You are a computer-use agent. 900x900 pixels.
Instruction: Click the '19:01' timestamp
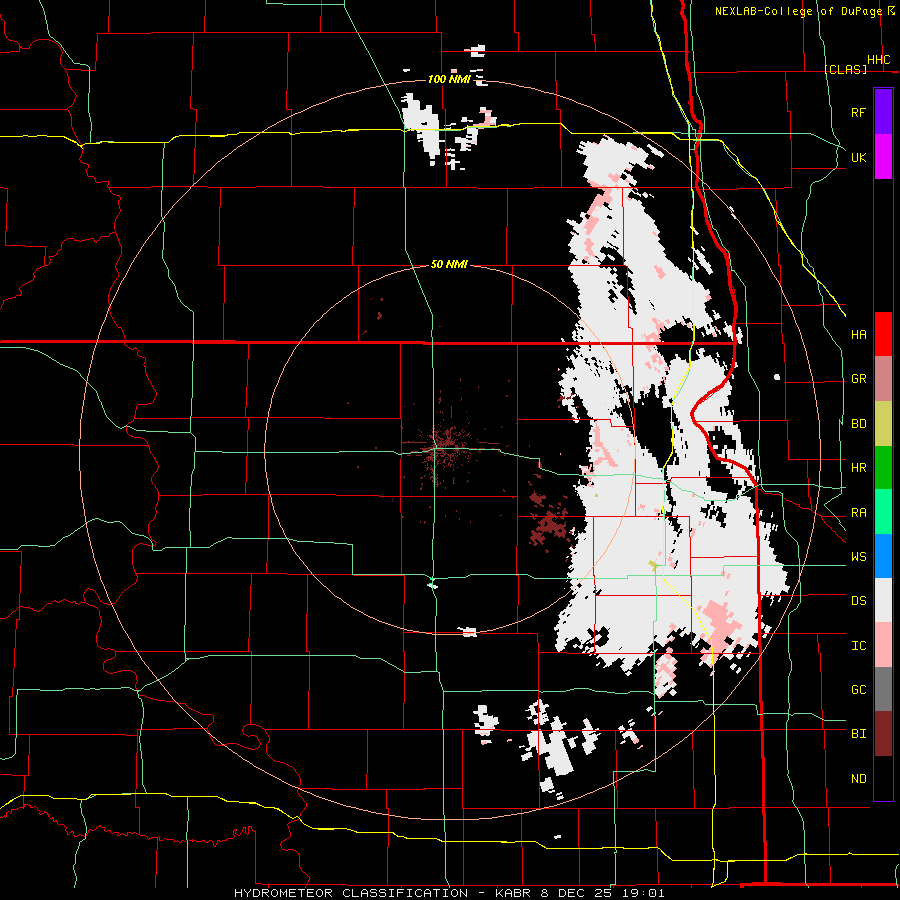click(642, 893)
